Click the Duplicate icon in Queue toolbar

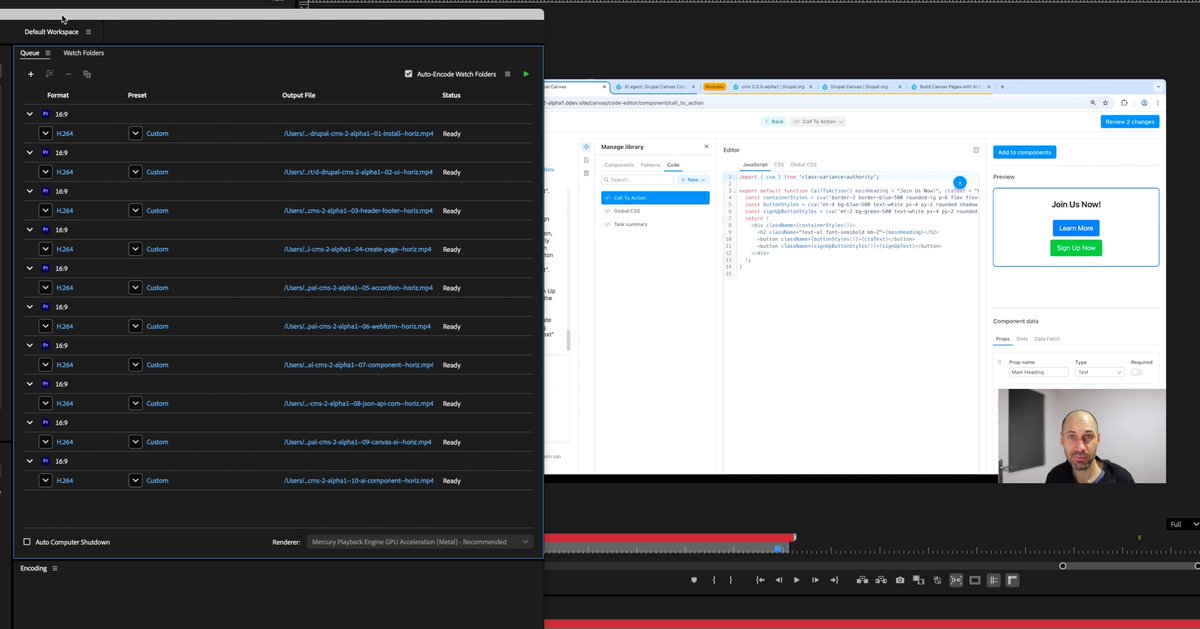tap(87, 74)
